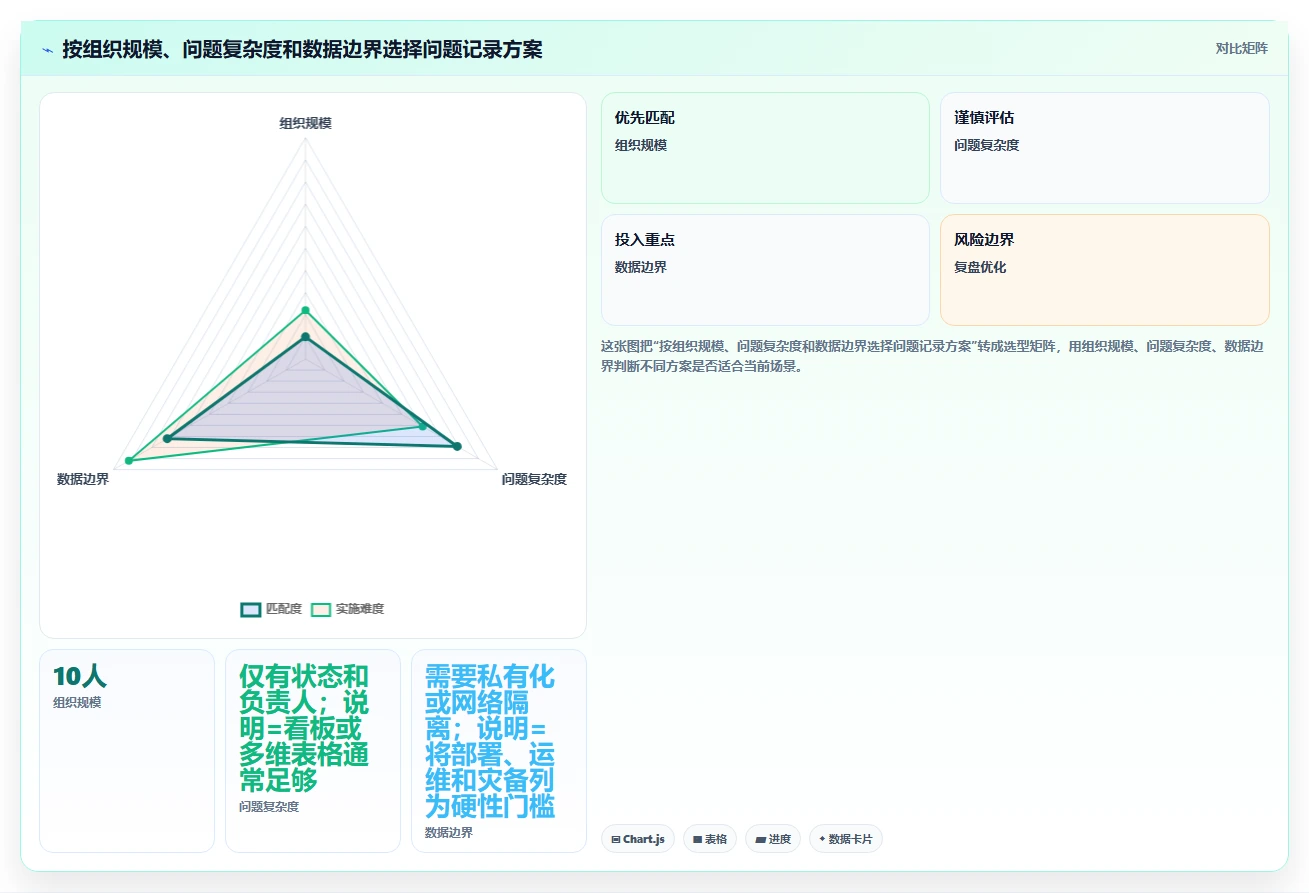Click the 需要私有化或网络隔离 stat card
The image size is (1309, 893).
[499, 751]
